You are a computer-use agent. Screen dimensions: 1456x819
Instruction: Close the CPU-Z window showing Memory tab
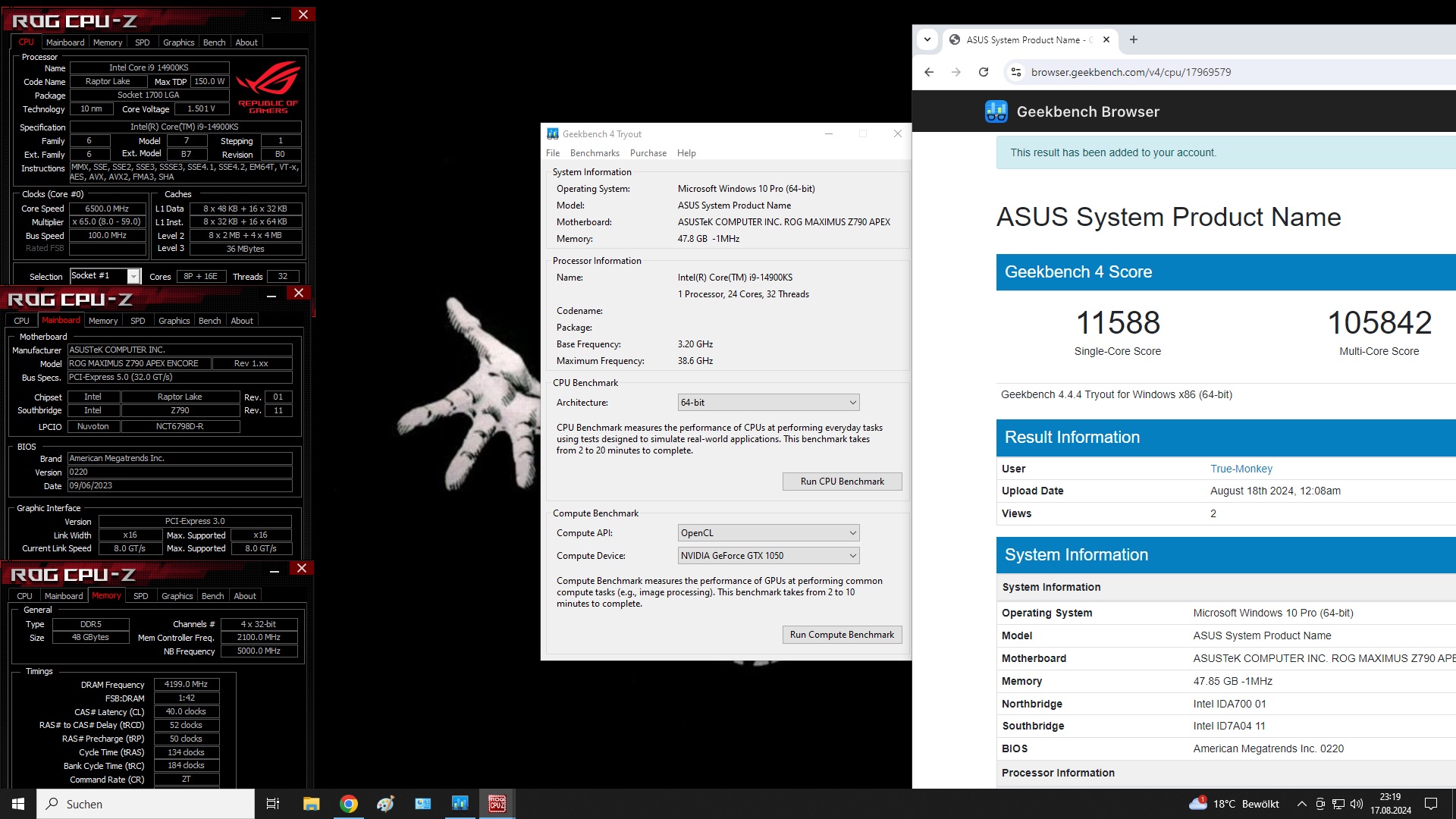(x=302, y=568)
